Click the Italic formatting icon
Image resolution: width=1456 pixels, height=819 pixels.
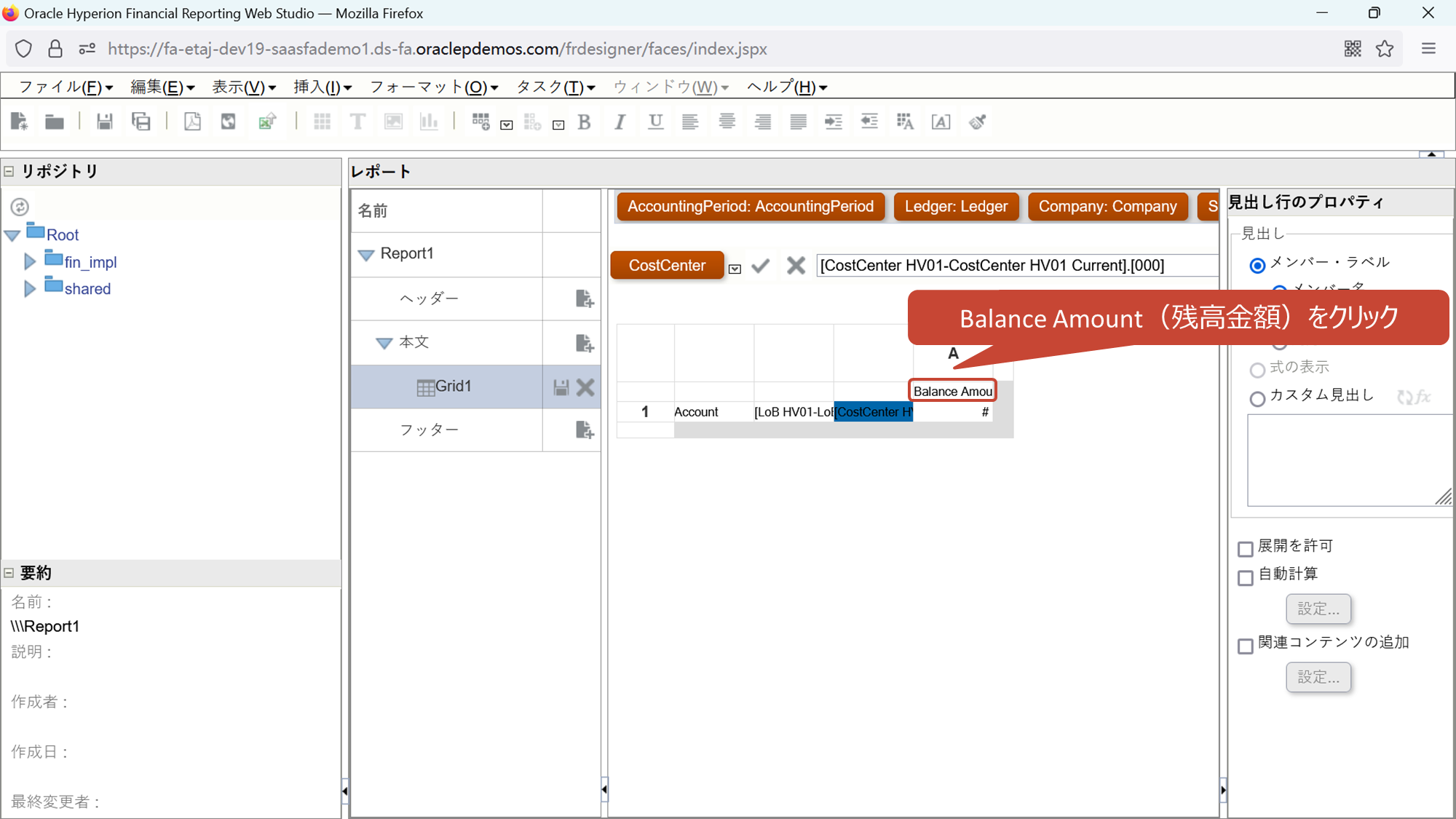(620, 122)
